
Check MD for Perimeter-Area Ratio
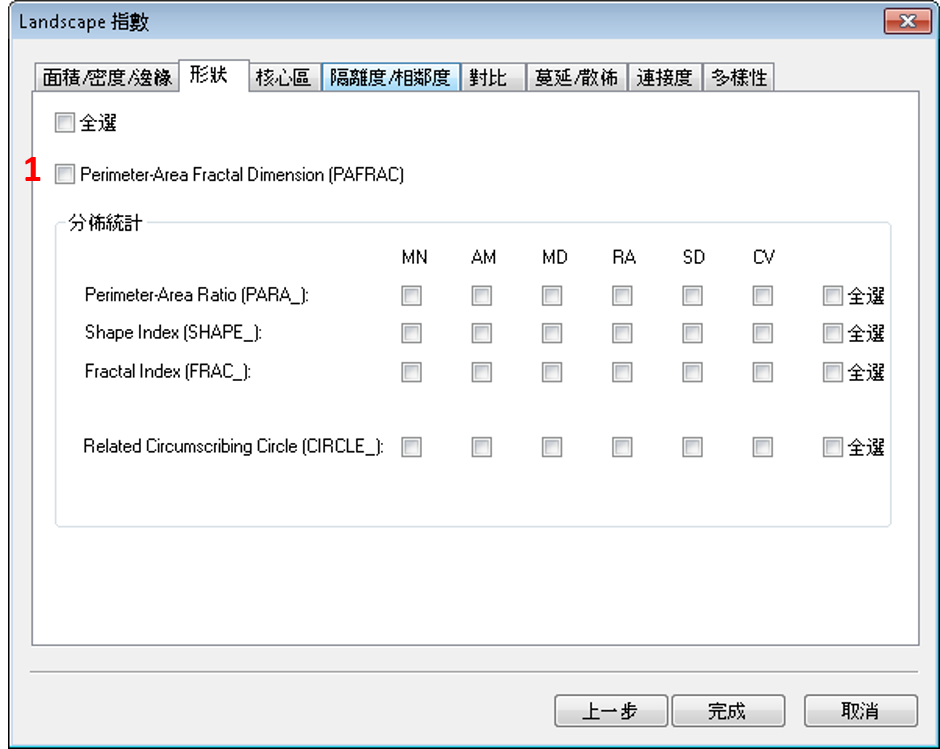click(552, 296)
